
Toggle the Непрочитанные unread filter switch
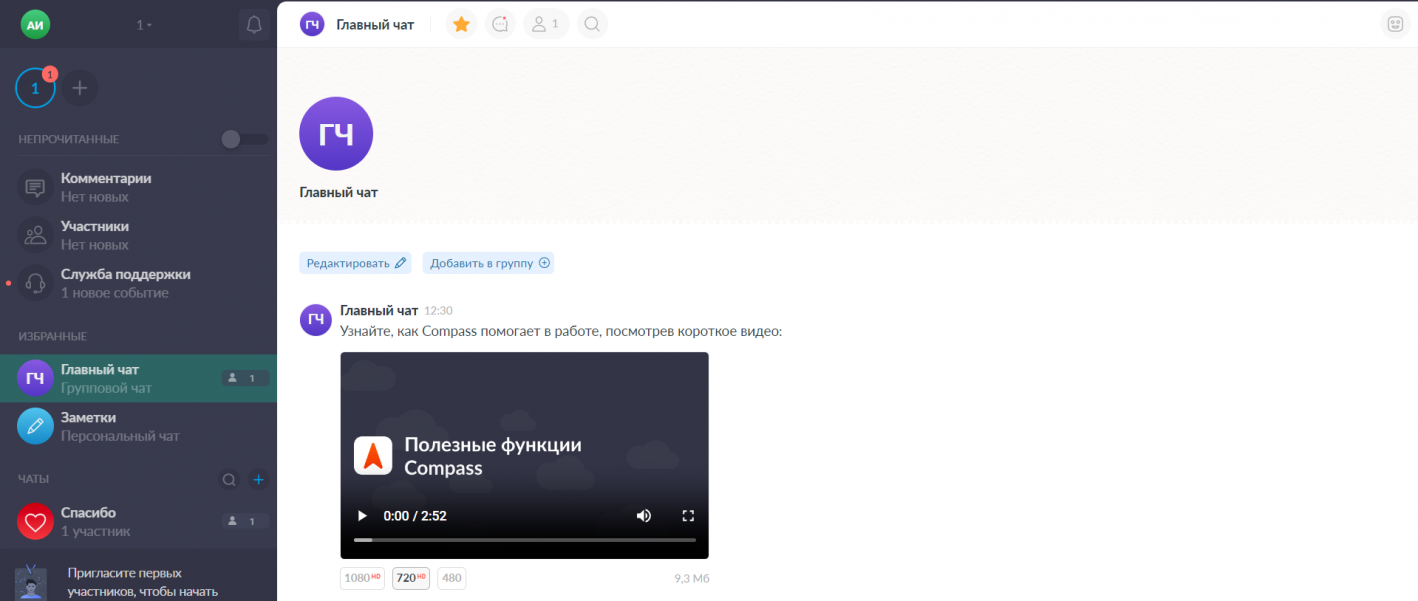pos(245,139)
